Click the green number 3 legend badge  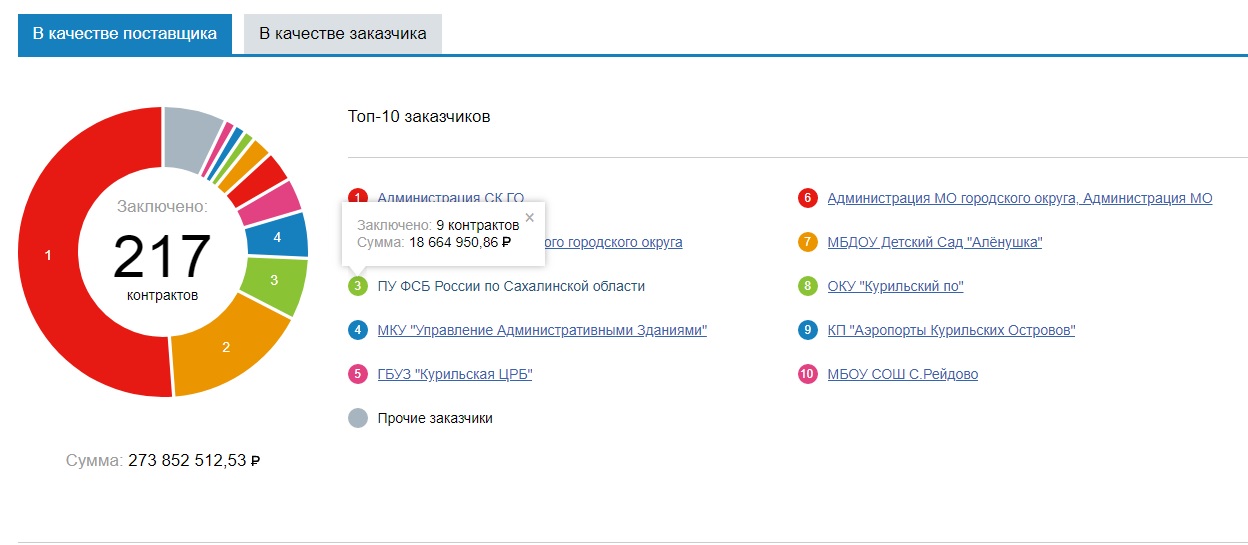point(358,286)
